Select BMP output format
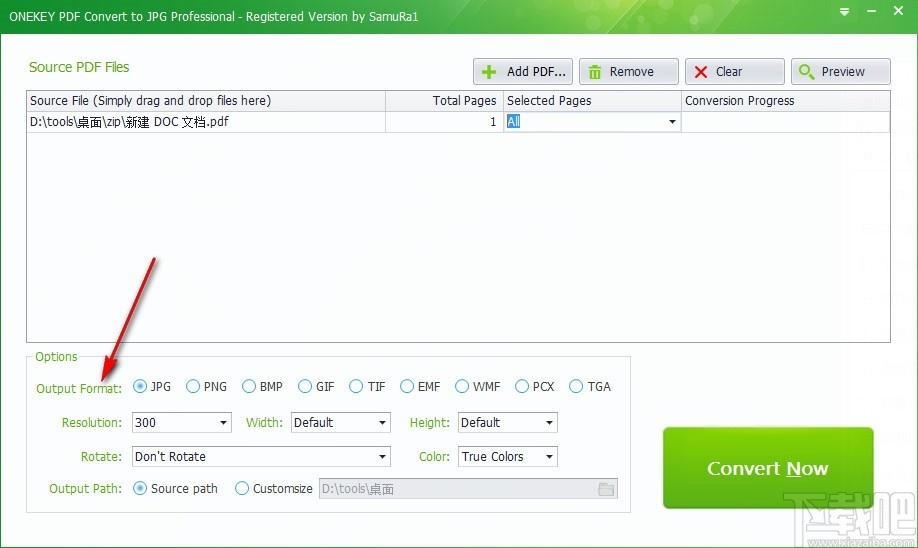This screenshot has width=918, height=548. click(x=262, y=386)
